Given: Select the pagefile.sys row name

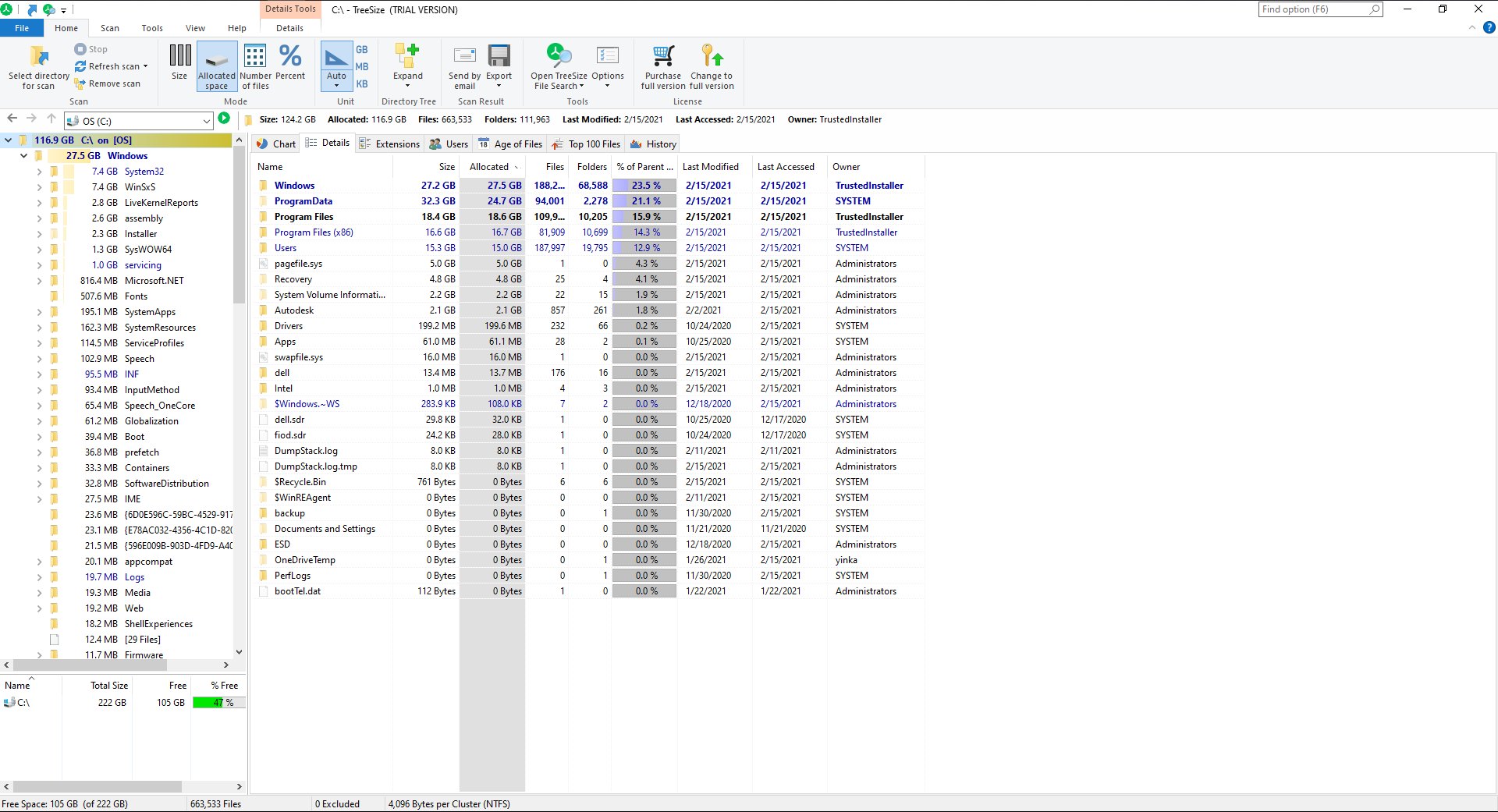Looking at the screenshot, I should (298, 264).
